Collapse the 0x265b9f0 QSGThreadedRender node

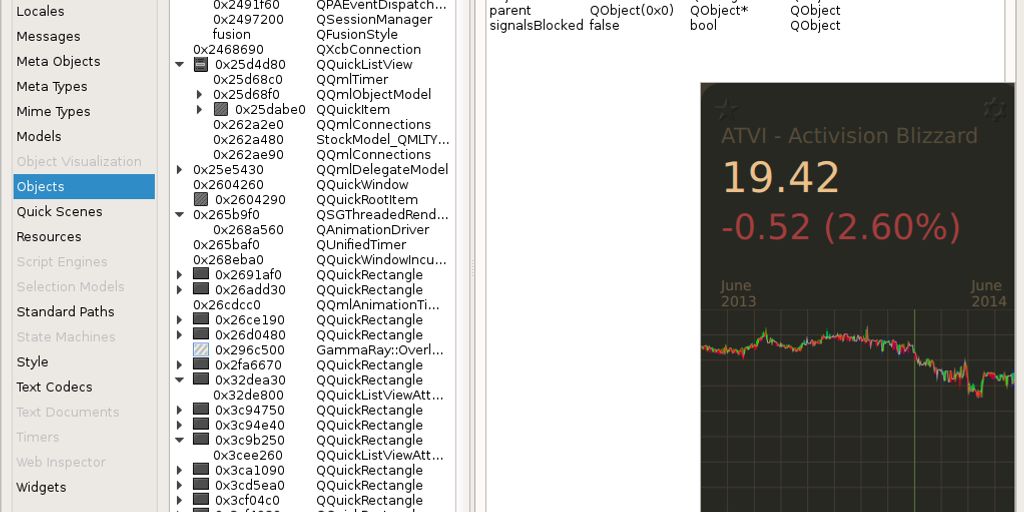point(180,215)
